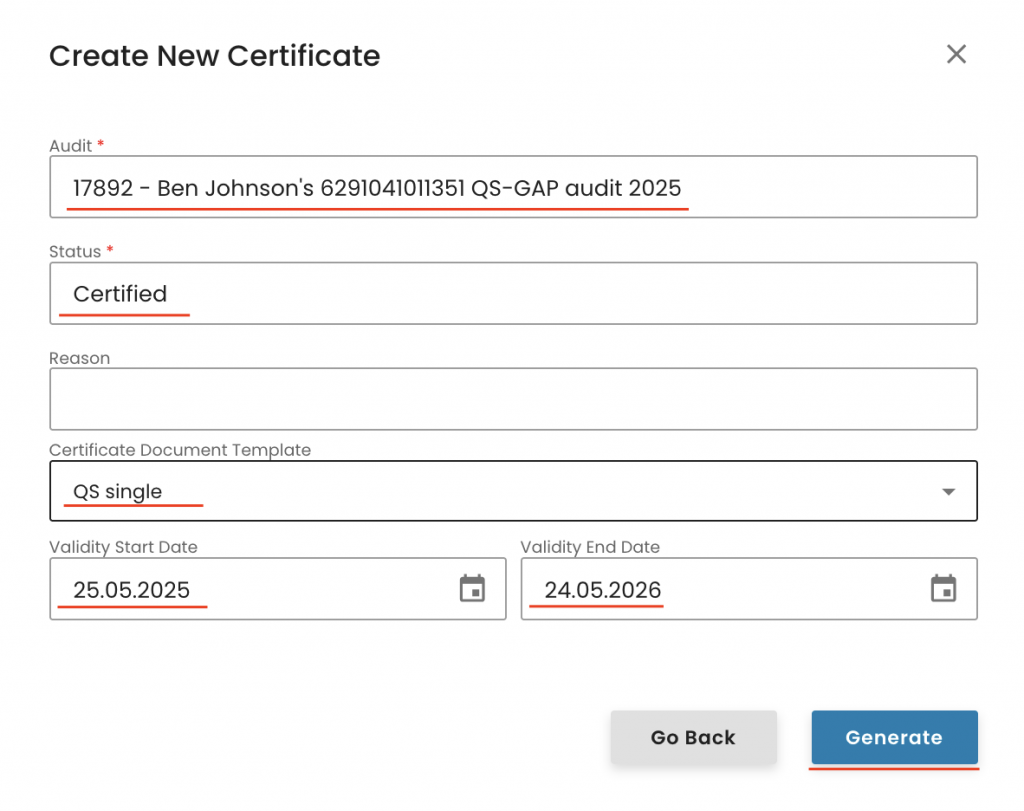Click the end date value 24.05.2026
The width and height of the screenshot is (1024, 811).
pyautogui.click(x=603, y=590)
